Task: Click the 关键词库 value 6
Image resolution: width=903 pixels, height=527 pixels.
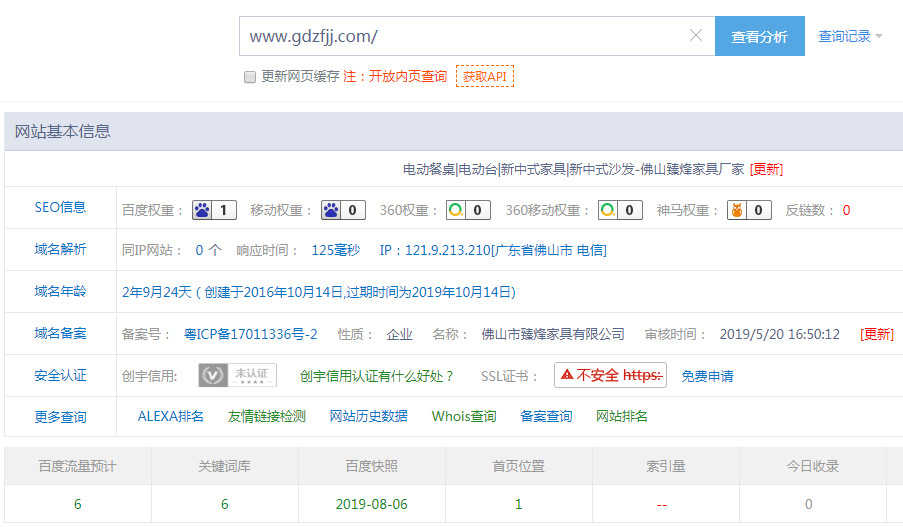Action: click(225, 504)
